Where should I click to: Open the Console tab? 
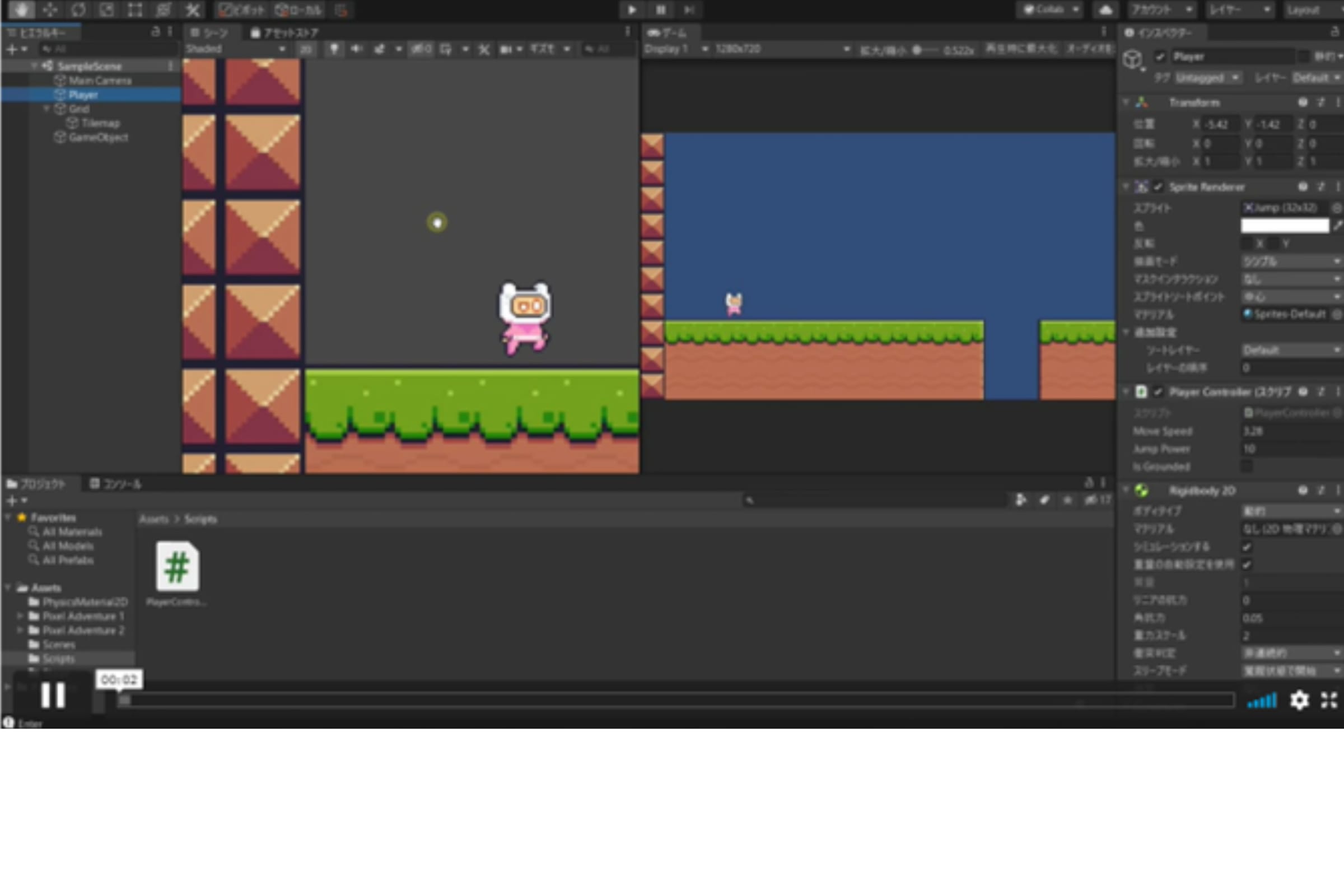[115, 484]
